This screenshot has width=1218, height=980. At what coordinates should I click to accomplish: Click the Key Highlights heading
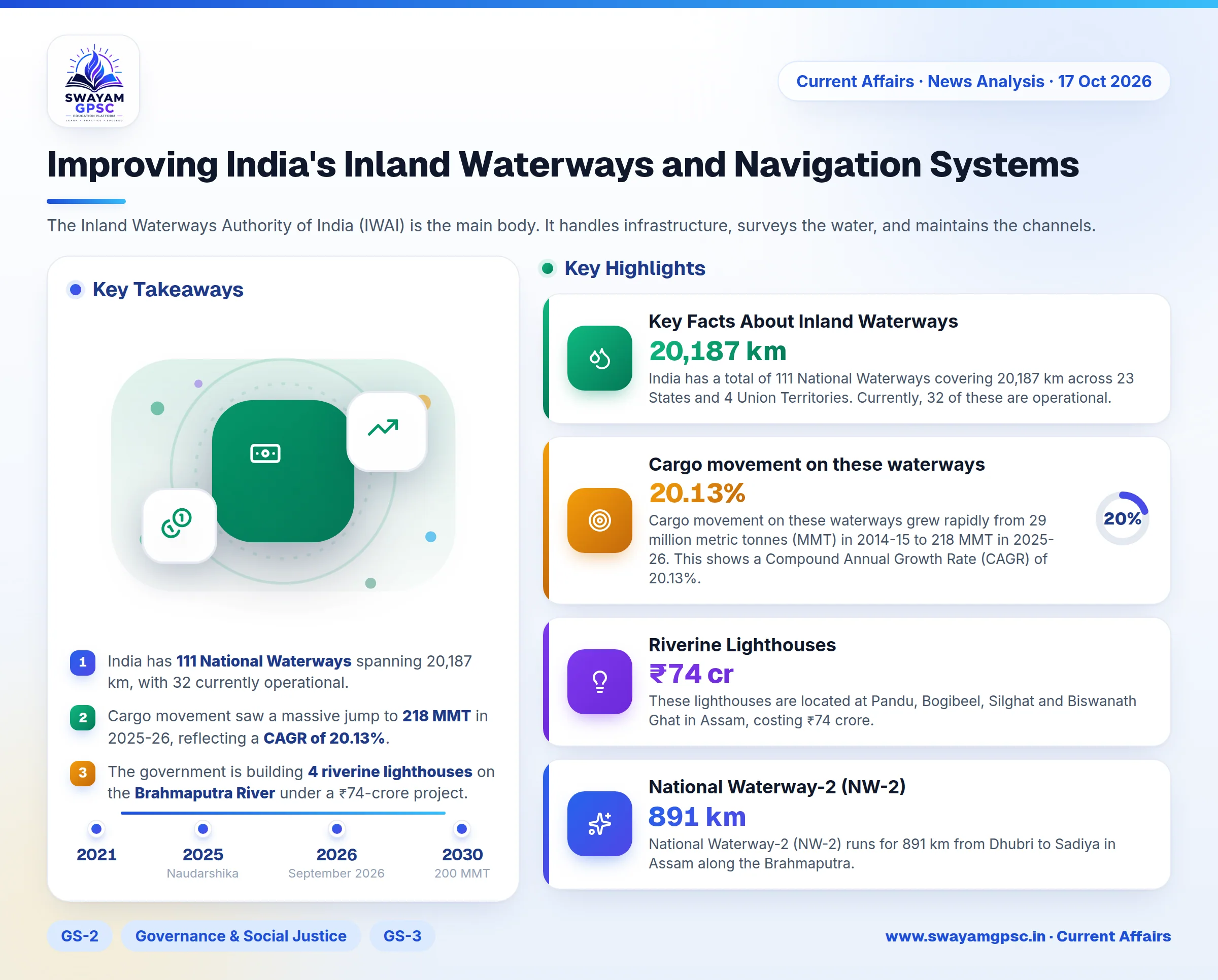pyautogui.click(x=634, y=268)
